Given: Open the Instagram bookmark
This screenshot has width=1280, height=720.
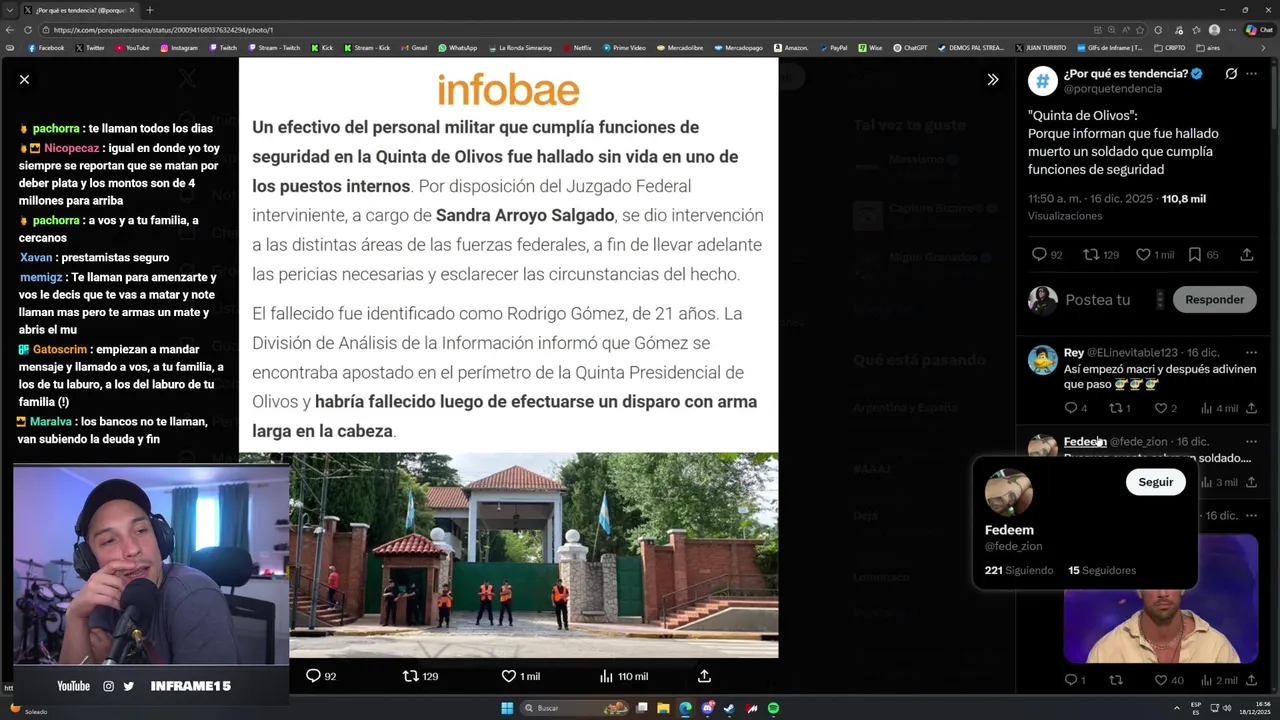Looking at the screenshot, I should coord(179,48).
